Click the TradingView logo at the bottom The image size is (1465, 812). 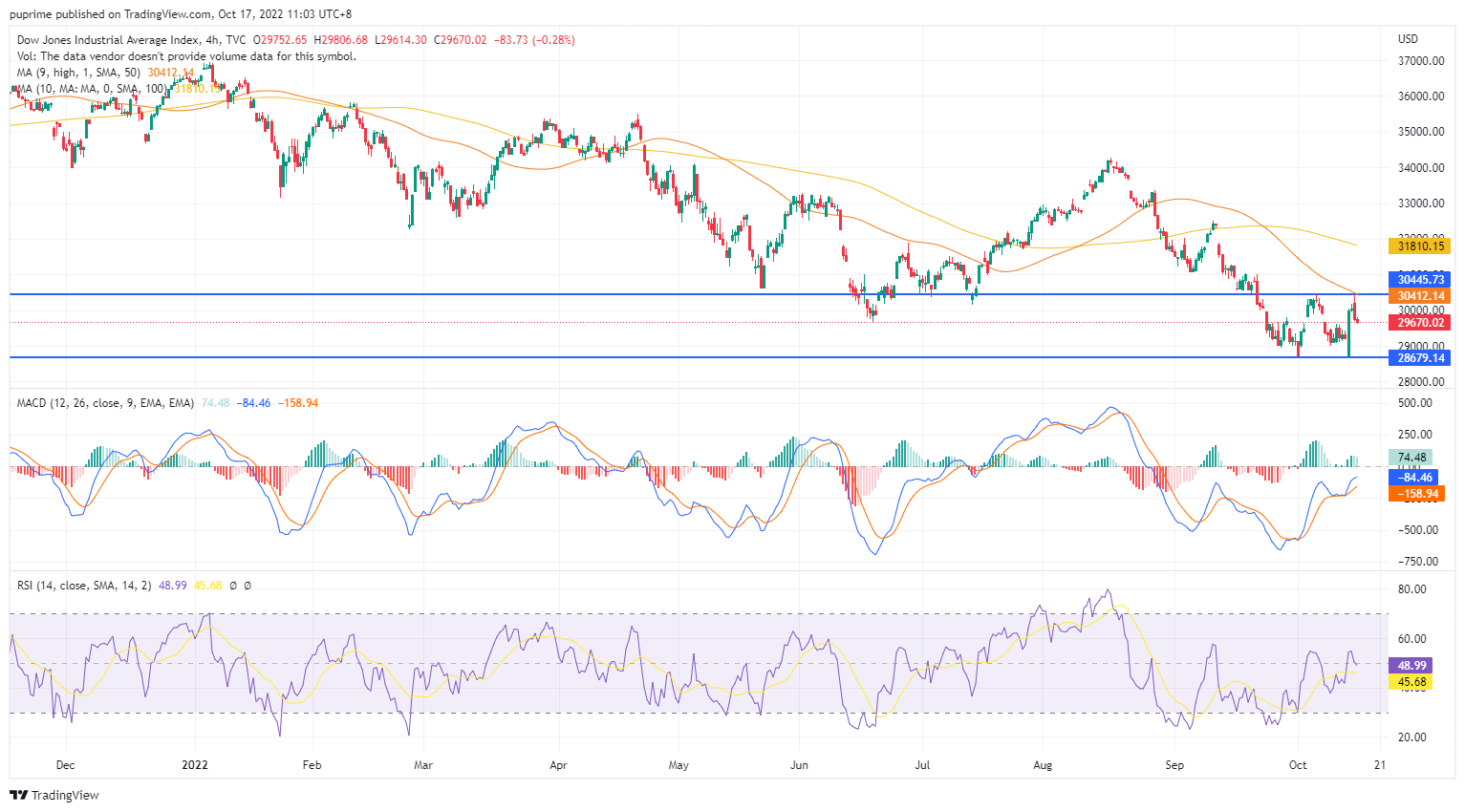coord(54,795)
